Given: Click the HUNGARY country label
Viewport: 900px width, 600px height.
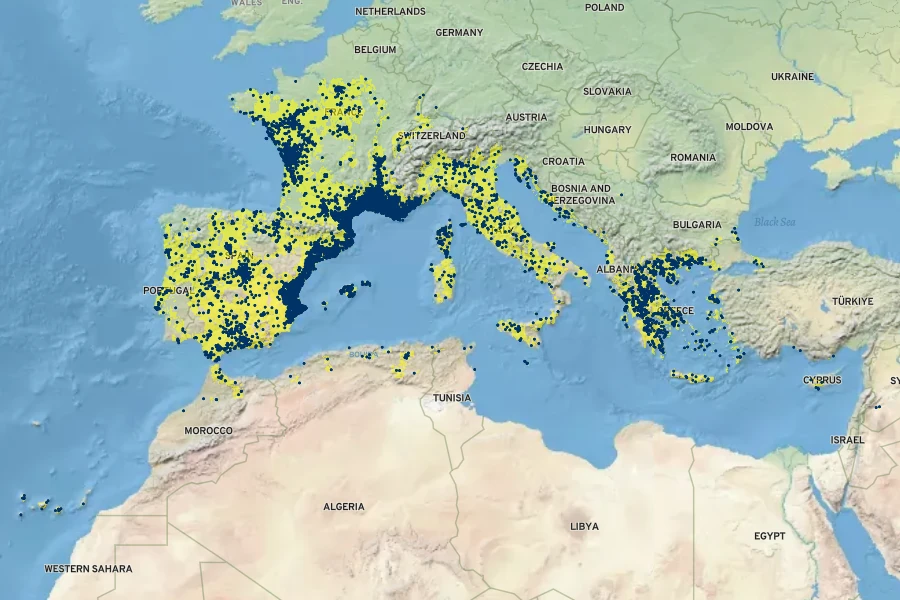Looking at the screenshot, I should point(607,130).
